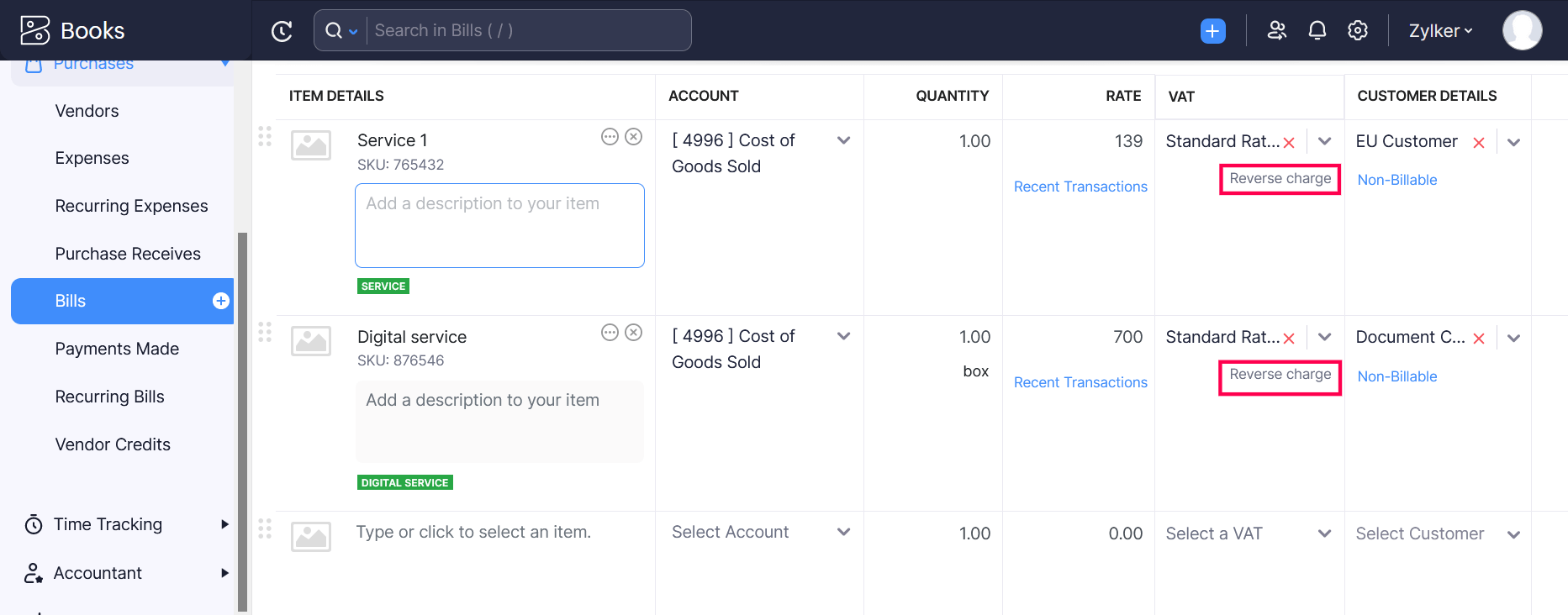Click Recent Transactions link for Service 1
The height and width of the screenshot is (615, 1568).
(x=1080, y=187)
